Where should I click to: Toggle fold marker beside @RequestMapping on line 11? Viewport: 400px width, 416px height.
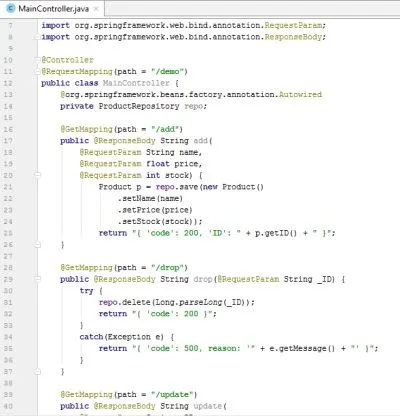tap(37, 71)
